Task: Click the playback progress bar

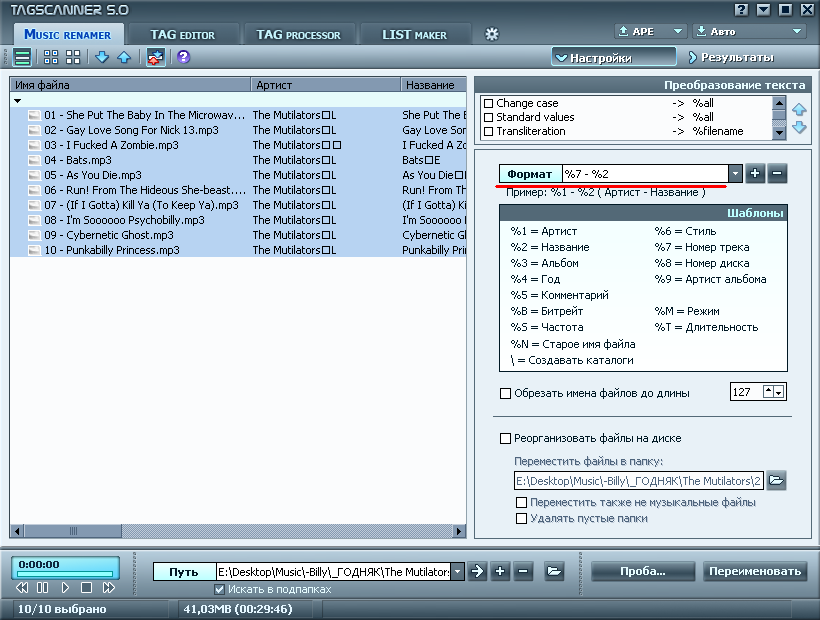Action: [x=65, y=575]
